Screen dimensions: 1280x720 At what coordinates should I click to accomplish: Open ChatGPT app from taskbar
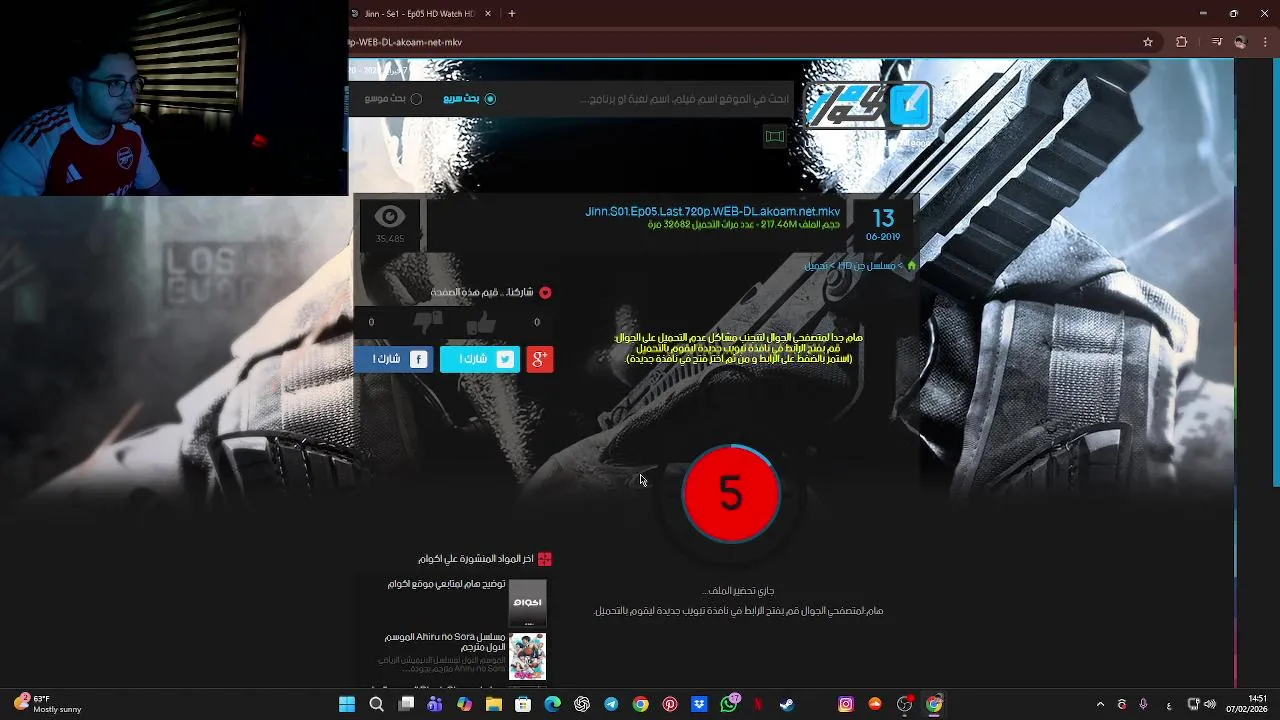click(582, 704)
